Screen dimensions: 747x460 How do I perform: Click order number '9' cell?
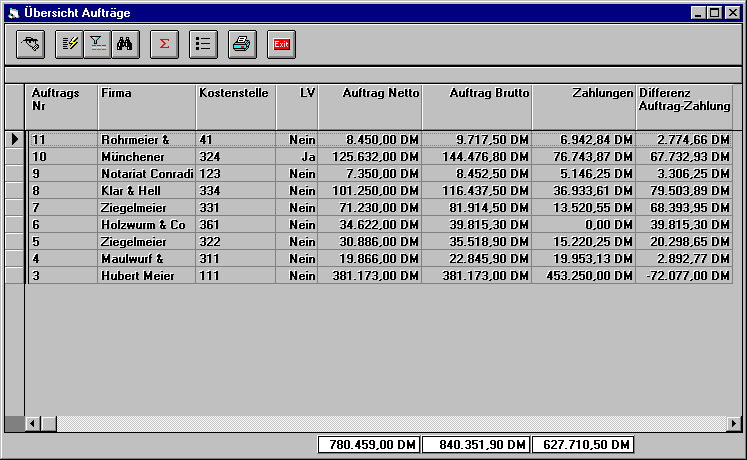pos(62,174)
